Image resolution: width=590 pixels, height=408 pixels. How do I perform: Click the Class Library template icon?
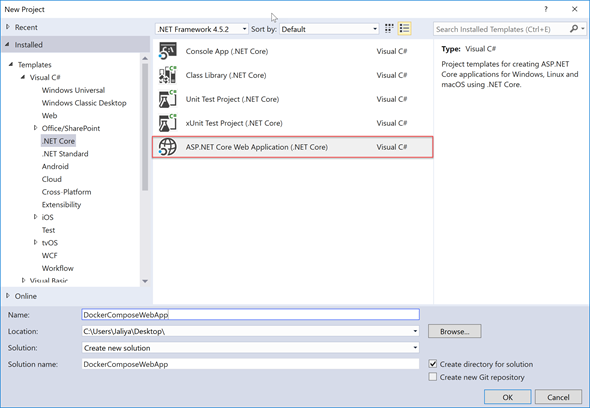click(x=167, y=75)
